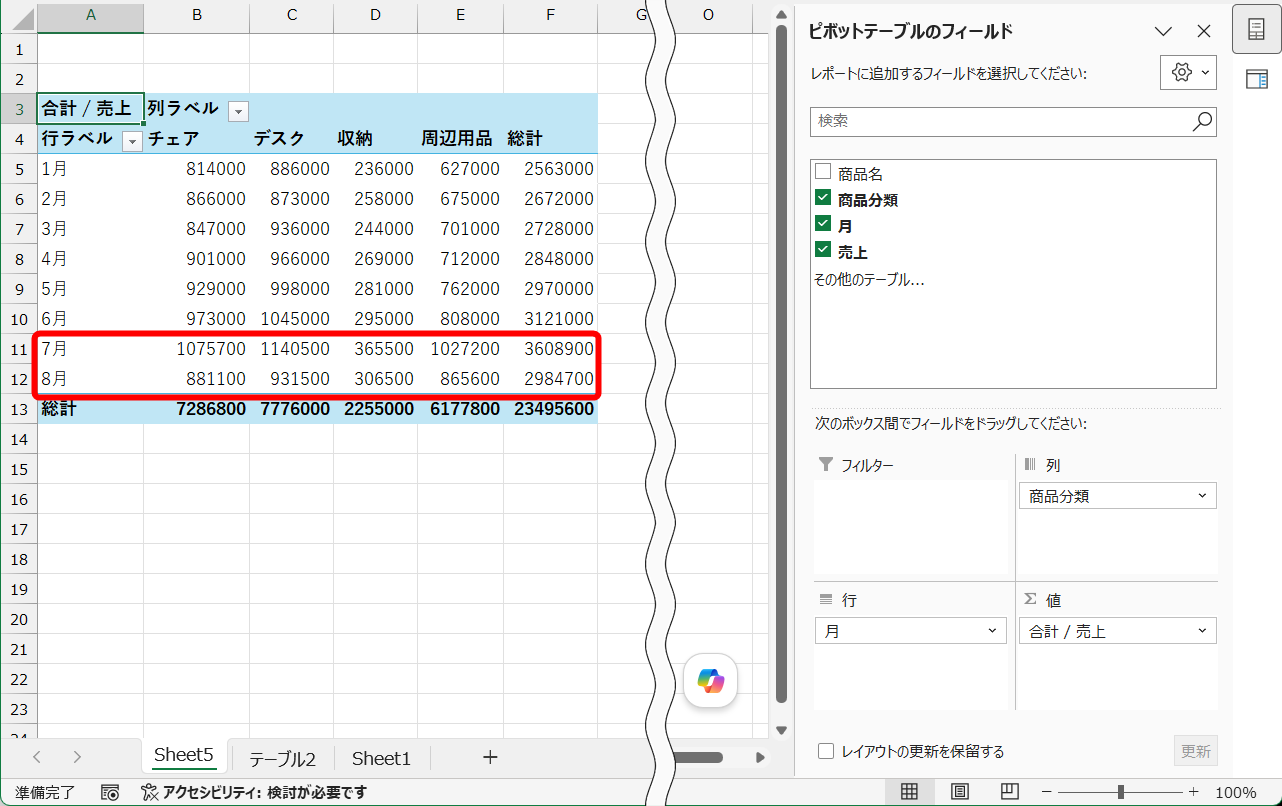
Task: Open the 行ラベル filter dropdown
Action: coord(132,141)
